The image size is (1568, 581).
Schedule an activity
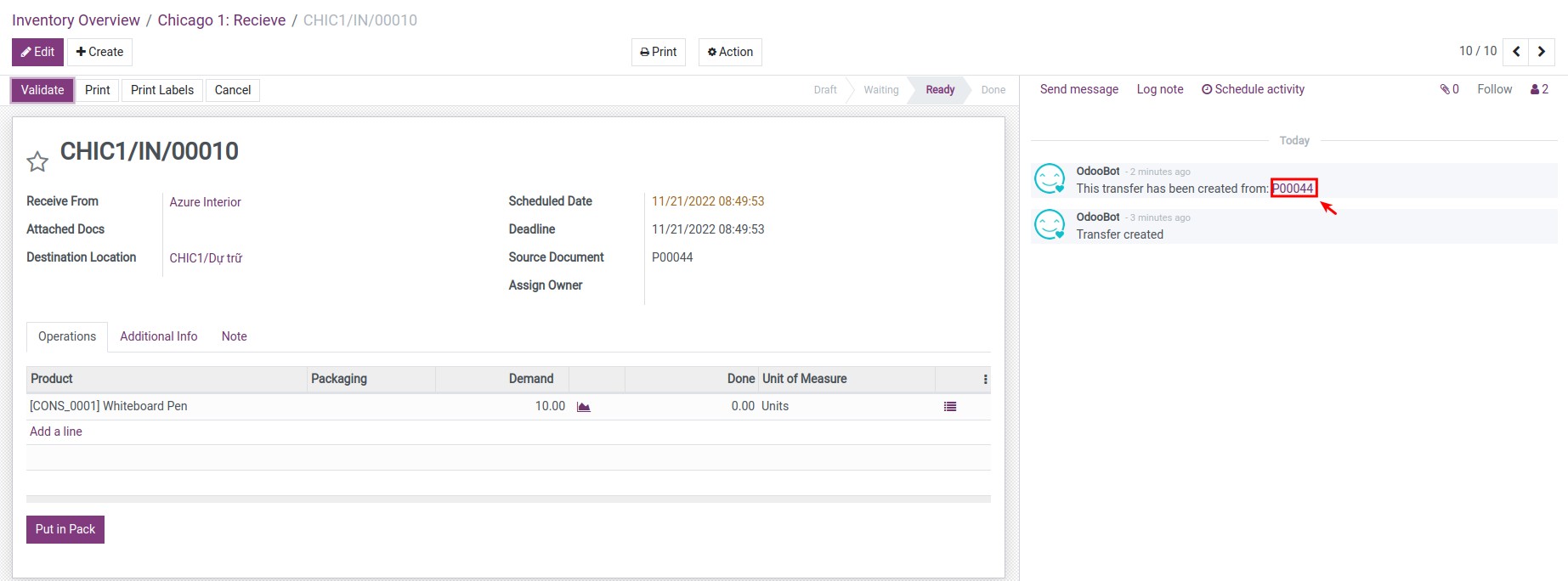coord(1253,89)
